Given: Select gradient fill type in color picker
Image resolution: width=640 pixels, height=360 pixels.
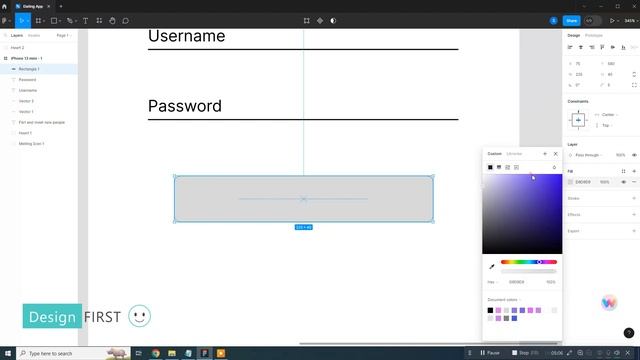Looking at the screenshot, I should pos(499,167).
